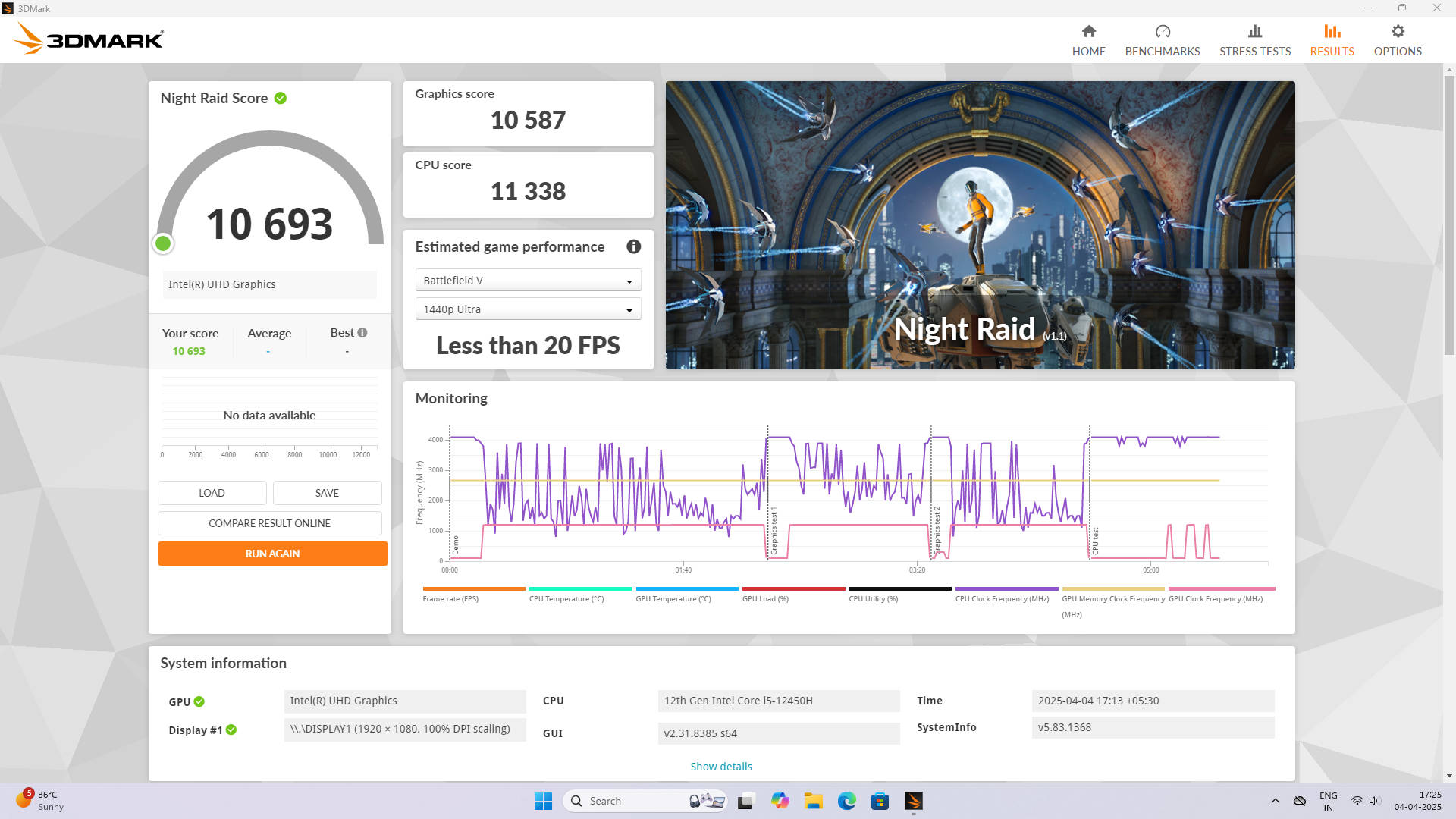Open Task View in taskbar

pyautogui.click(x=745, y=801)
